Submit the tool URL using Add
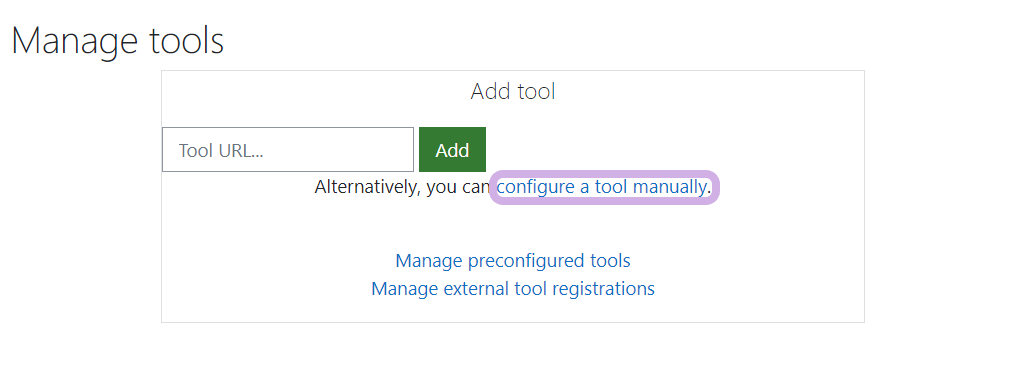 click(453, 150)
